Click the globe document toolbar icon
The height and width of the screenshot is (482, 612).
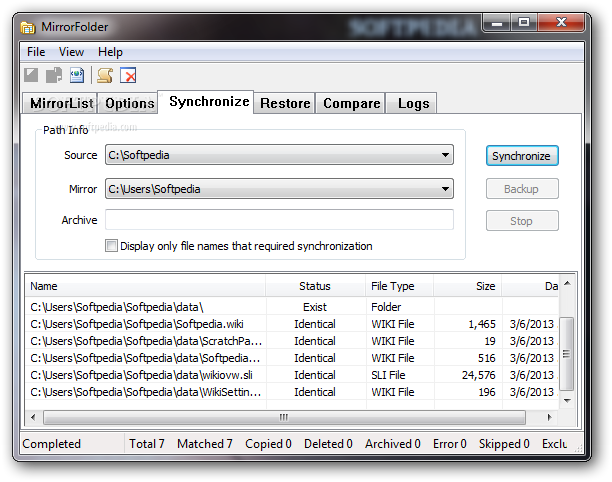click(77, 75)
